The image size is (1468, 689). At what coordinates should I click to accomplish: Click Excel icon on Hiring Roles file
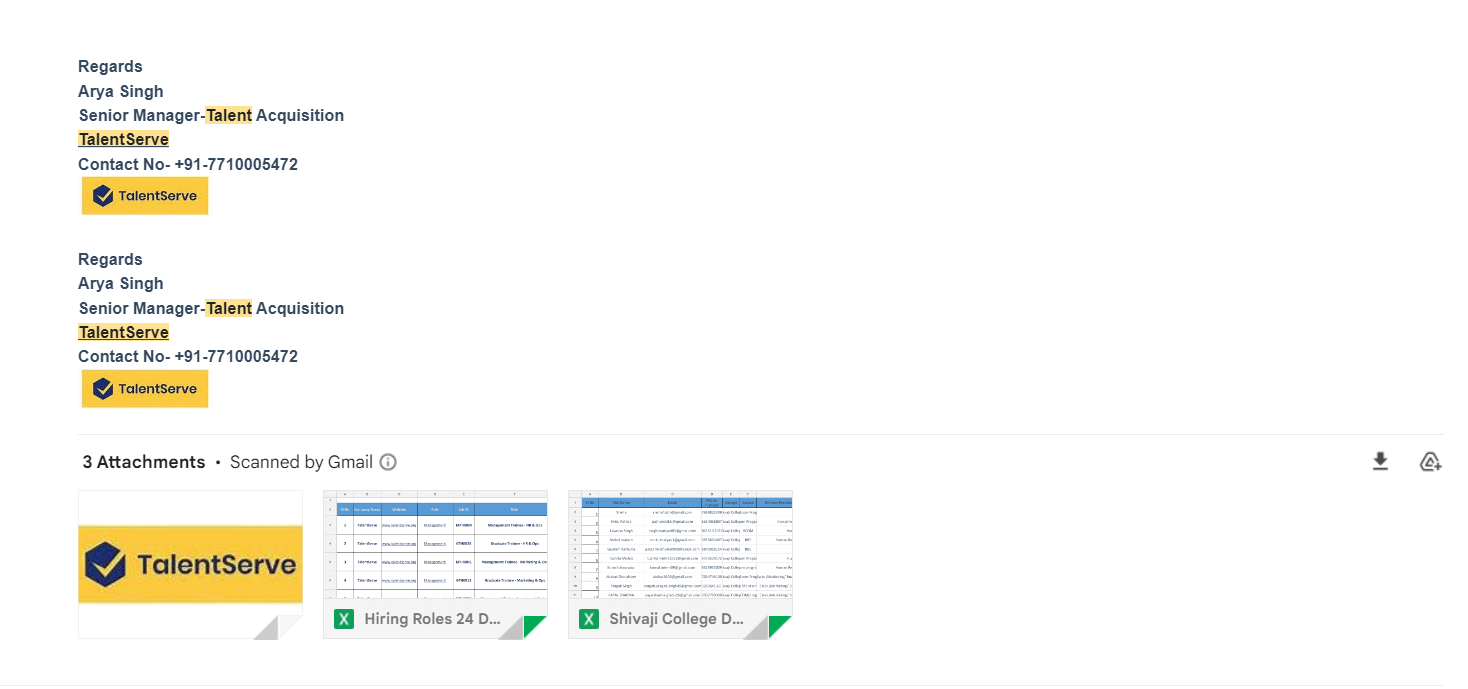click(x=344, y=619)
